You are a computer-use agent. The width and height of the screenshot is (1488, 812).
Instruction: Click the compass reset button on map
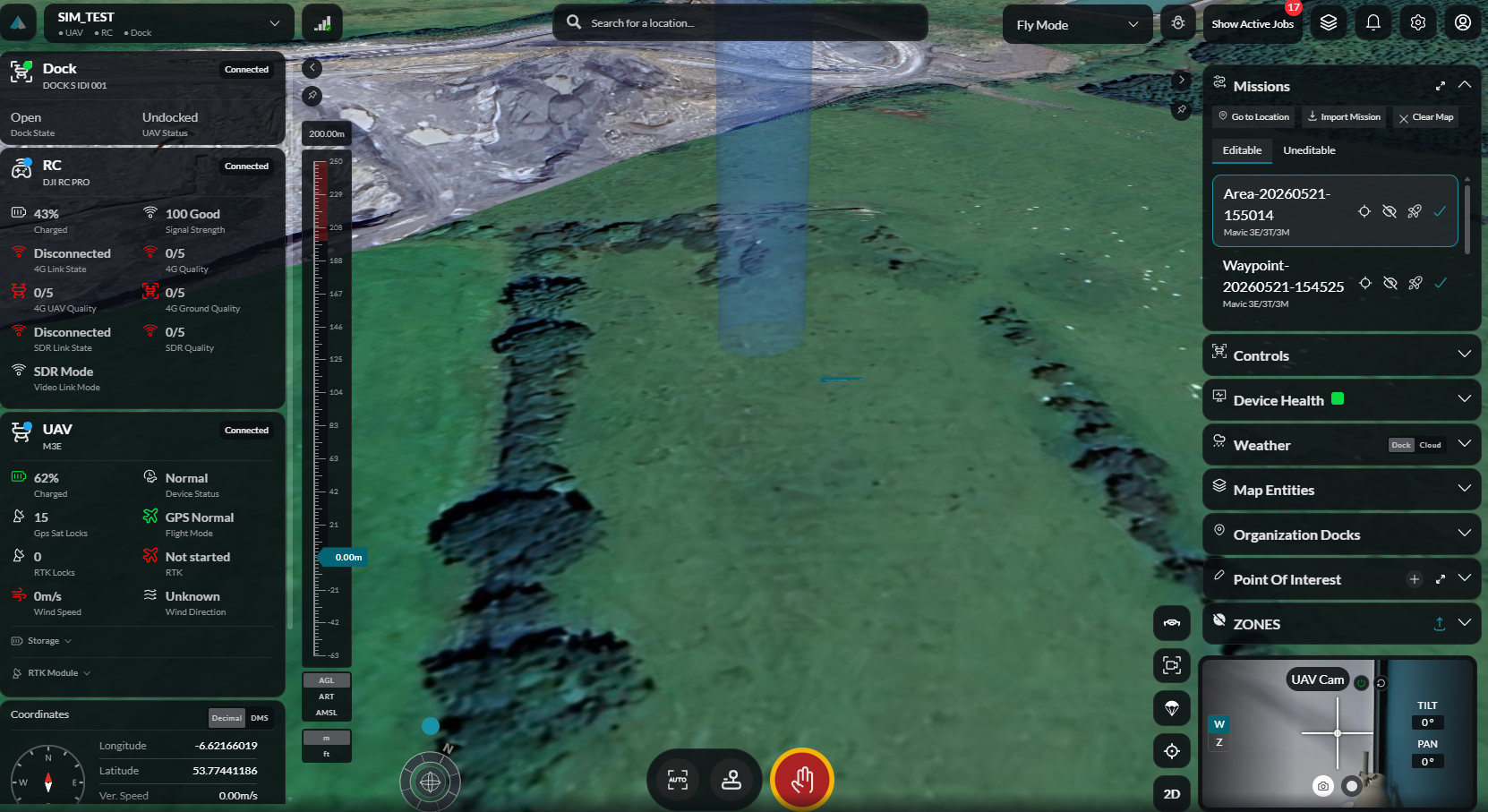(431, 782)
